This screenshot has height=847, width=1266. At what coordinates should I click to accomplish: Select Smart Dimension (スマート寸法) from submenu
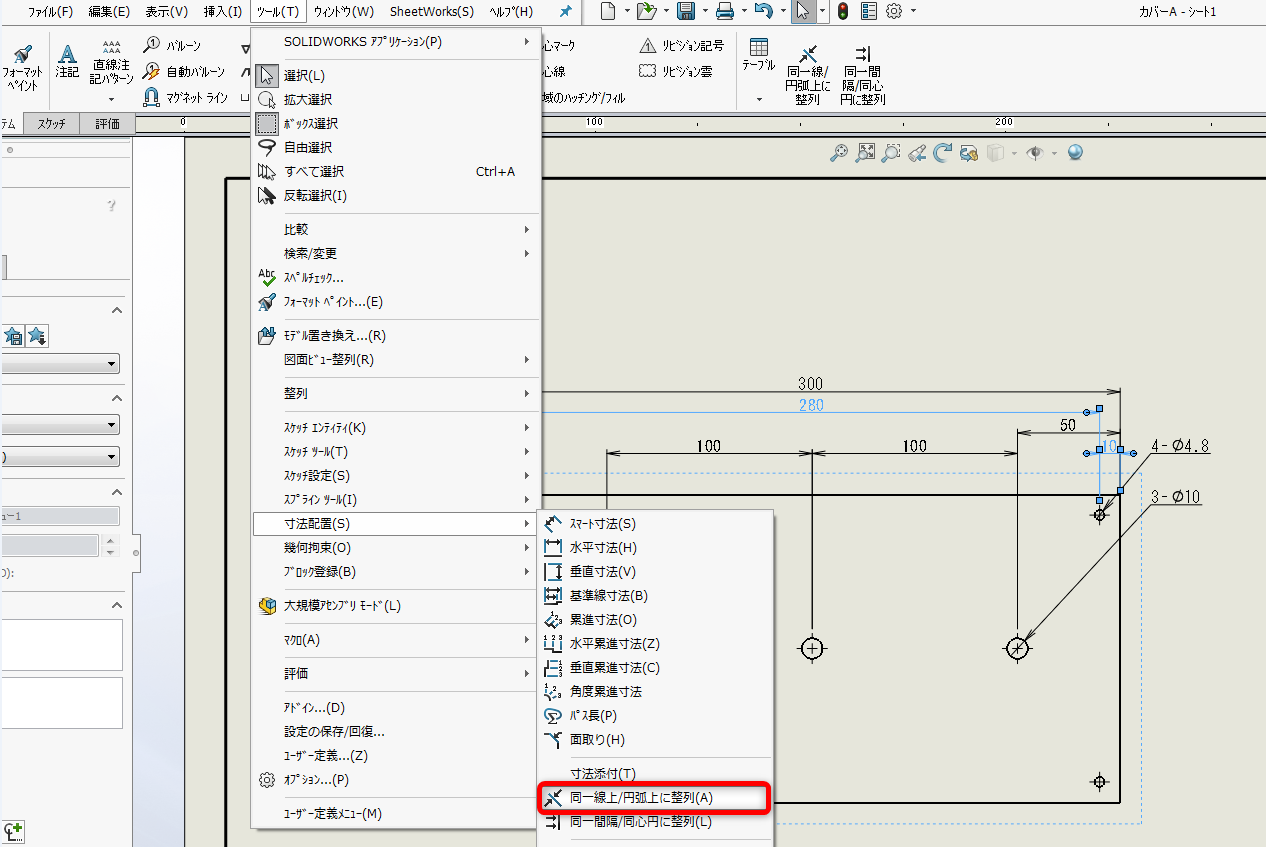pos(602,524)
